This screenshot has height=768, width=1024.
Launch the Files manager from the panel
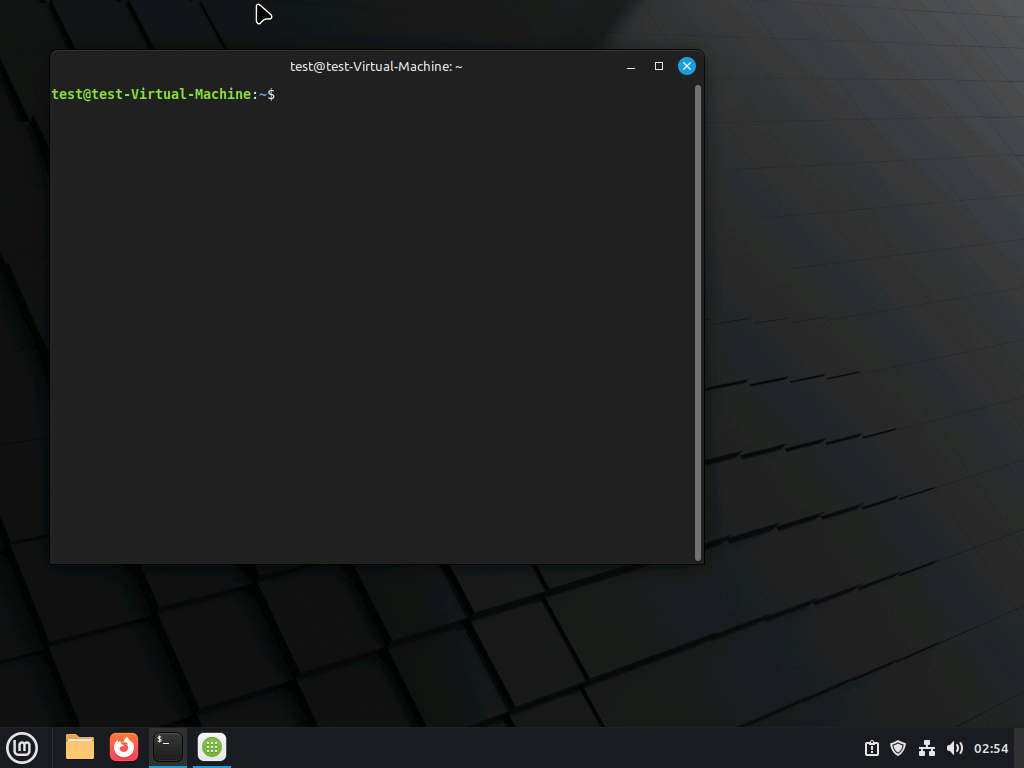pyautogui.click(x=80, y=747)
